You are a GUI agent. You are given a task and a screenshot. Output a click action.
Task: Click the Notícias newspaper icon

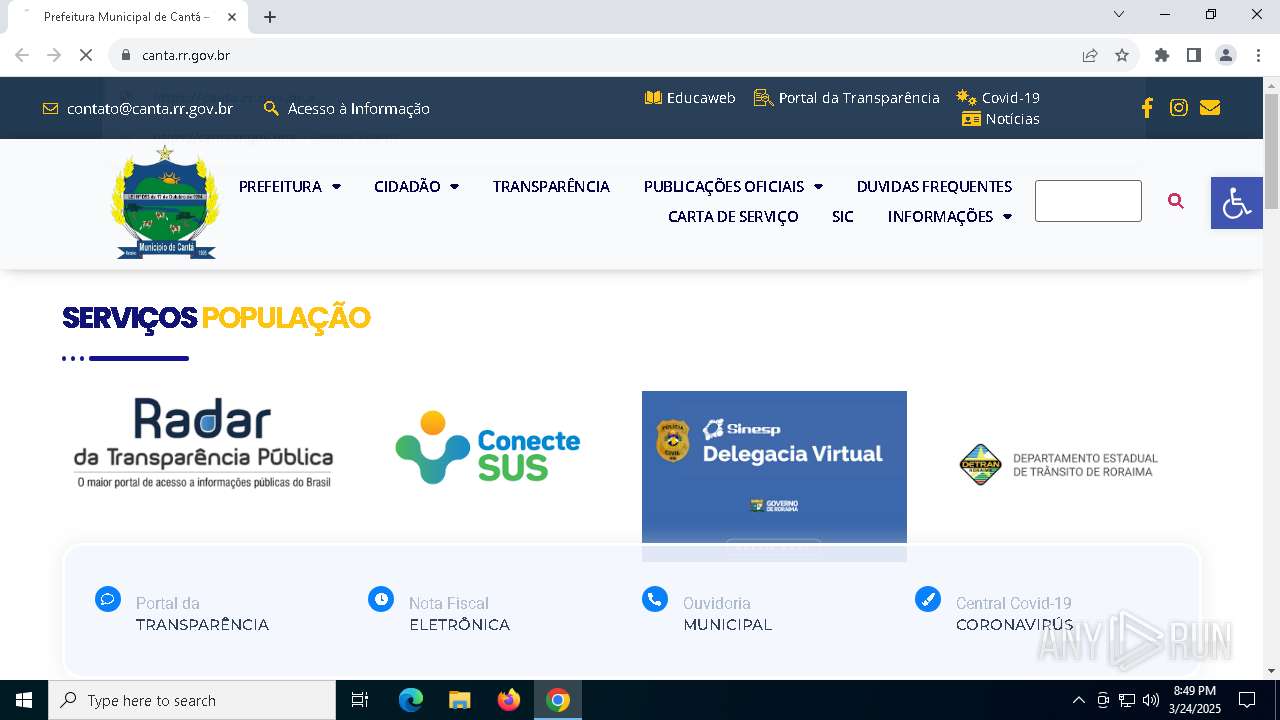[x=971, y=119]
